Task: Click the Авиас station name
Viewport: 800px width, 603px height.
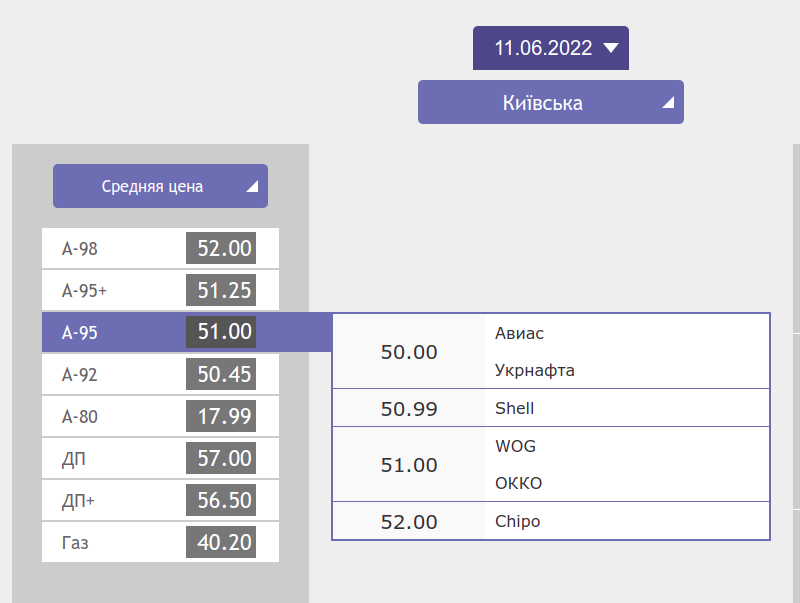Action: point(519,333)
